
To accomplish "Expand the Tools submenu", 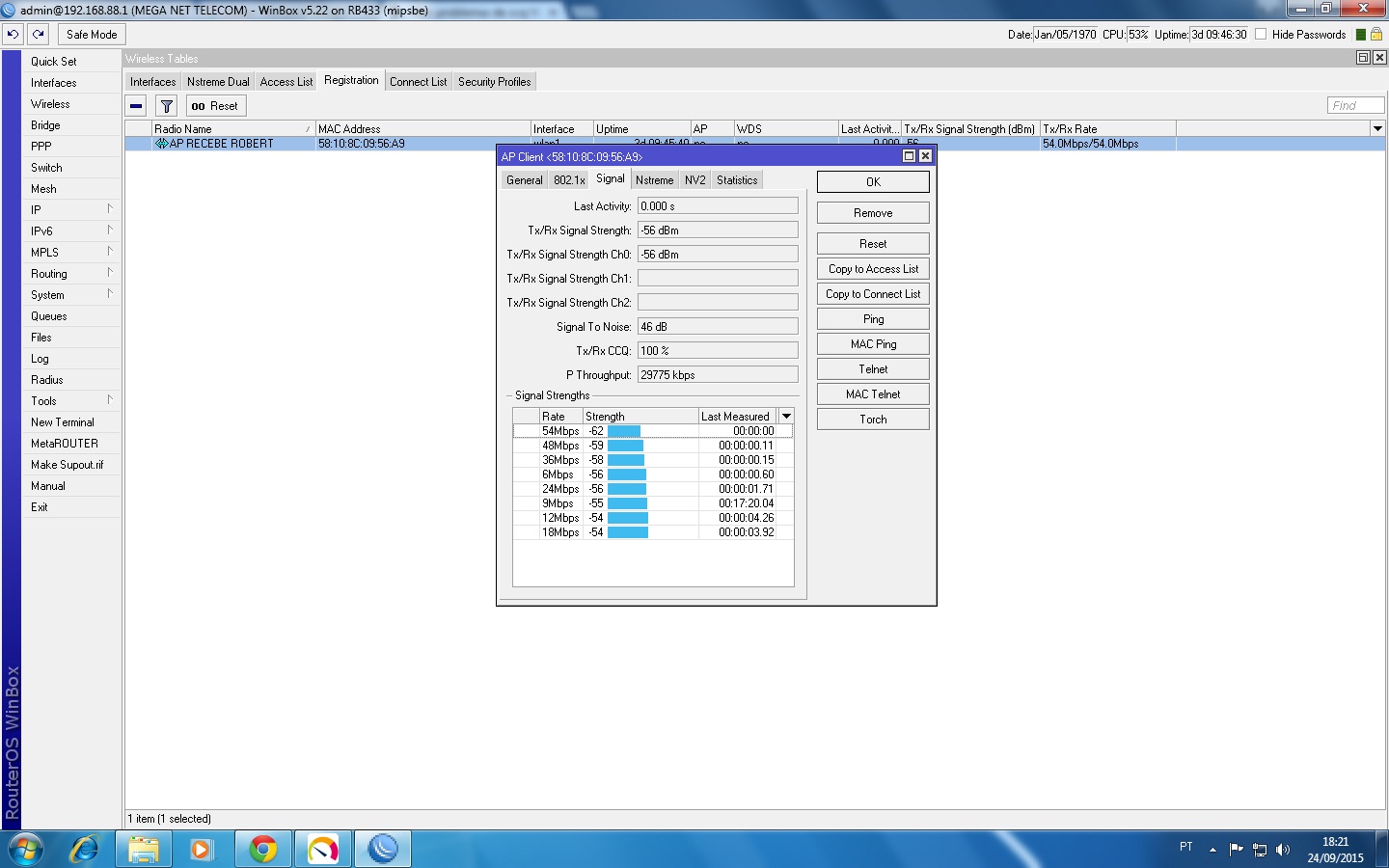I will click(110, 400).
